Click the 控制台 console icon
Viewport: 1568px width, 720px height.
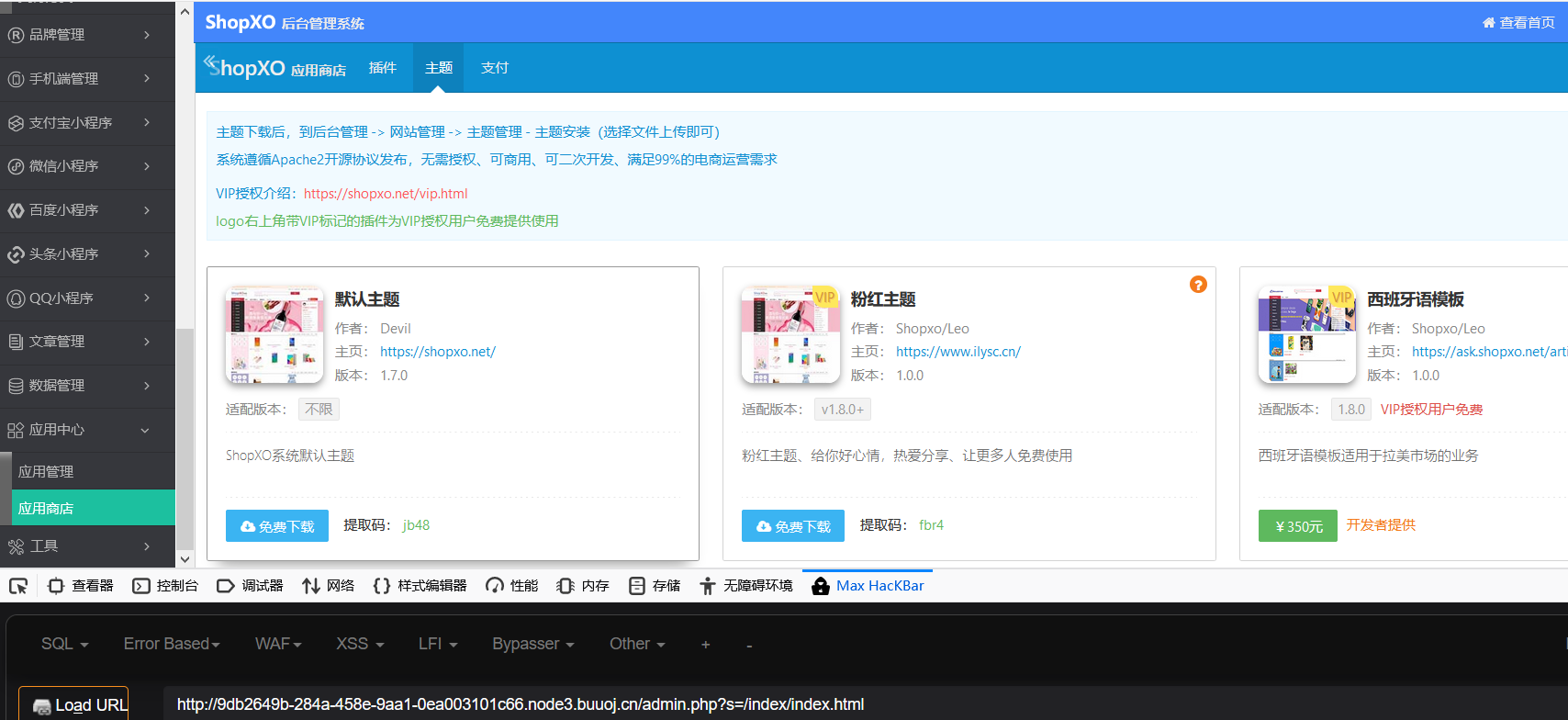click(x=141, y=586)
